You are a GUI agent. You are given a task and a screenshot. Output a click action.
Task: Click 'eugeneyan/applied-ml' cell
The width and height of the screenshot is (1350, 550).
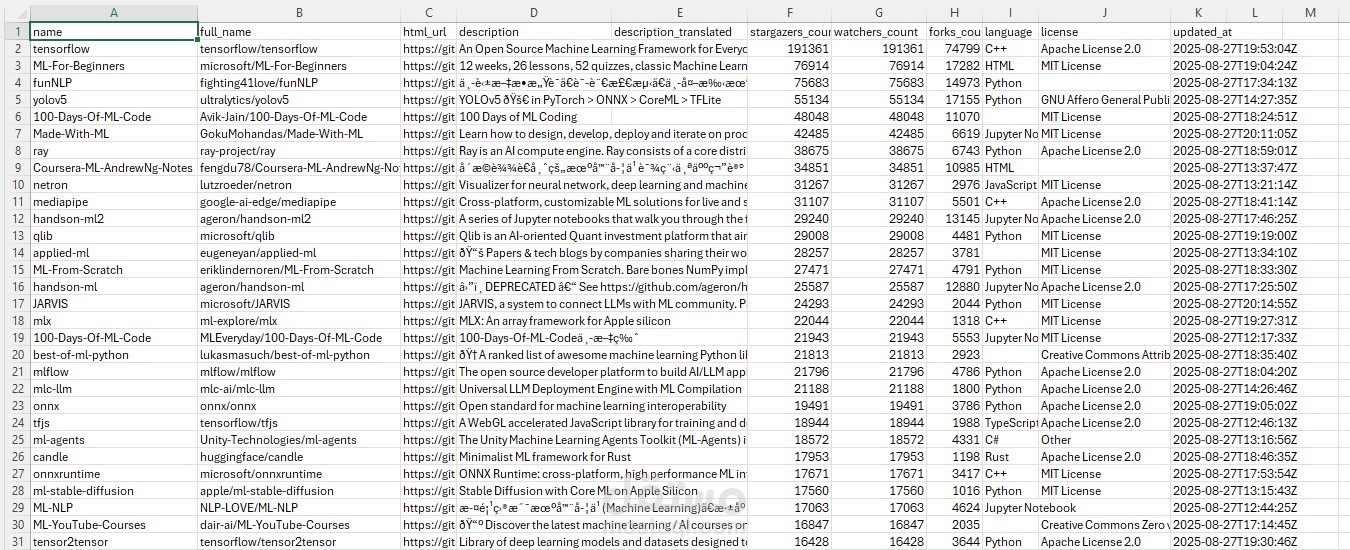299,253
